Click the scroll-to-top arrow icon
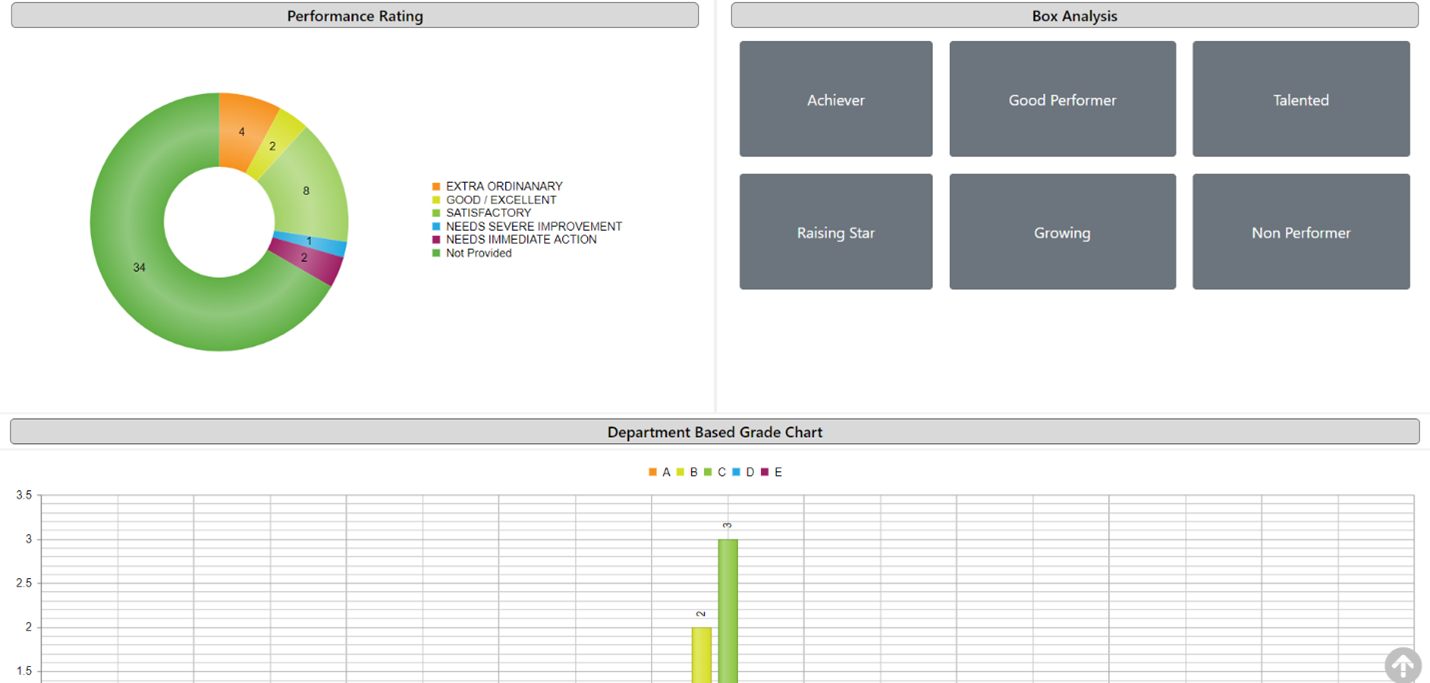The image size is (1430, 683). 1402,665
